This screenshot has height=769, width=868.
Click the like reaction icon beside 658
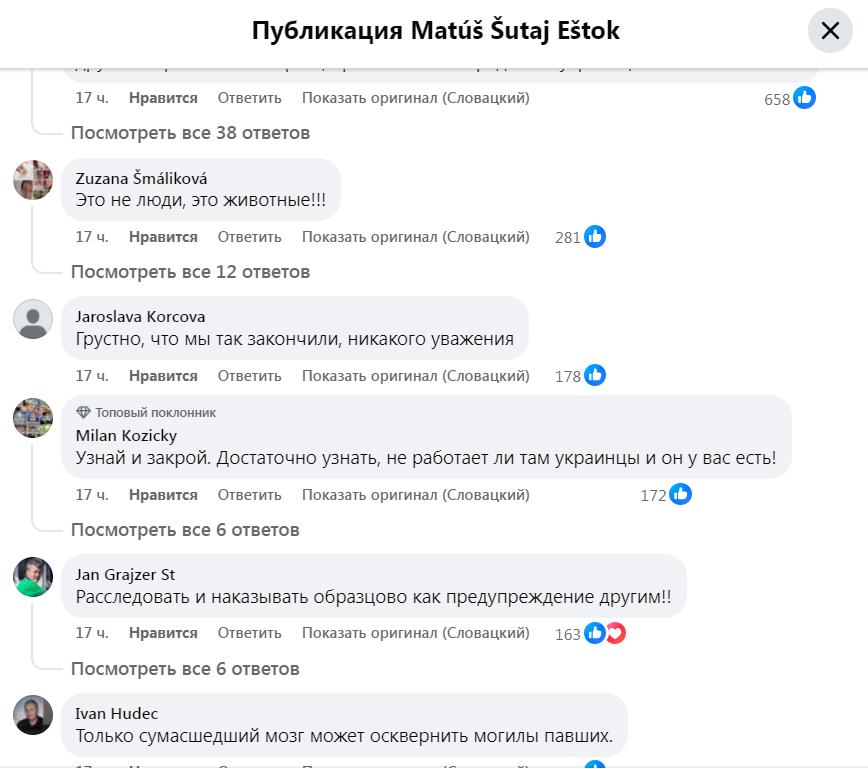click(804, 98)
